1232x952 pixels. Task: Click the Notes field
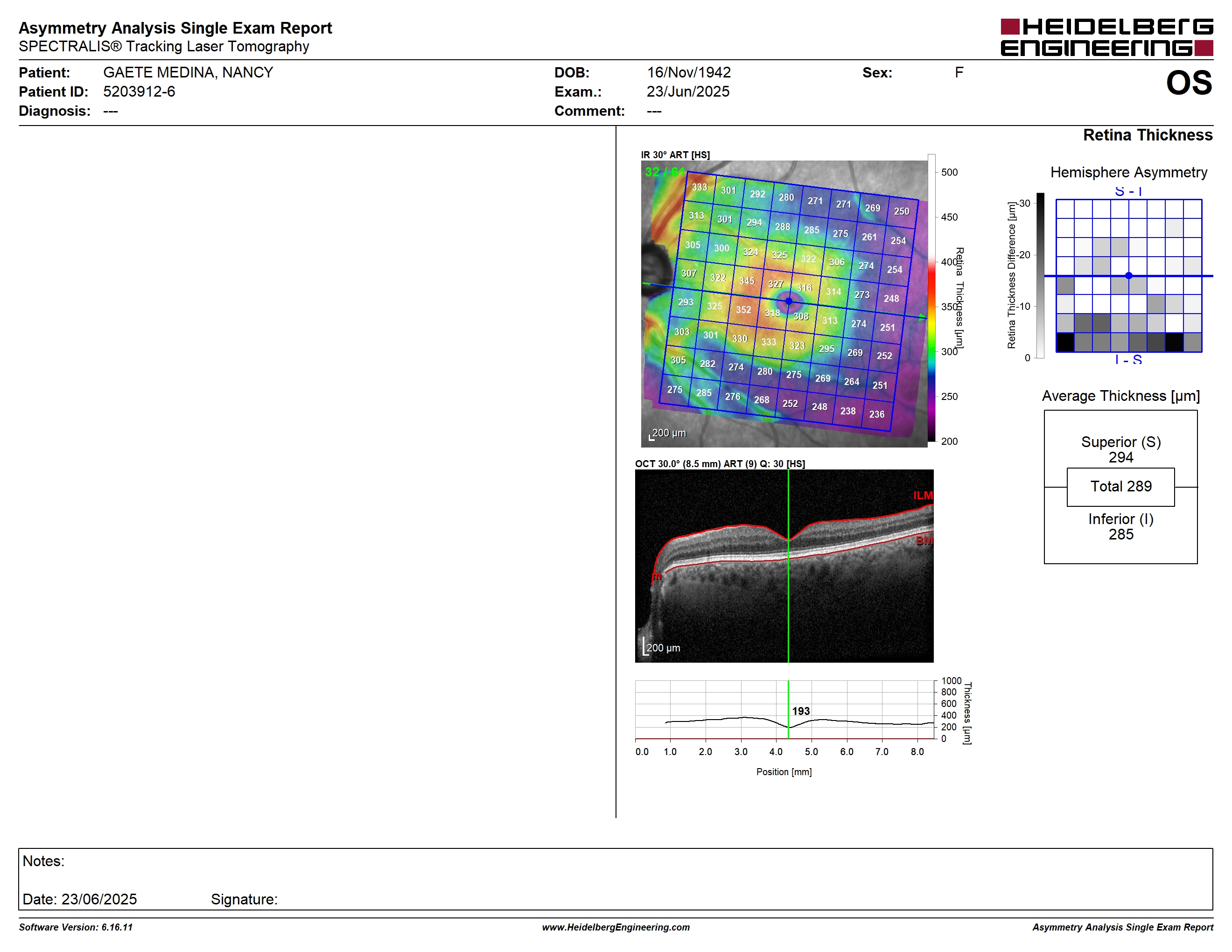tap(616, 879)
